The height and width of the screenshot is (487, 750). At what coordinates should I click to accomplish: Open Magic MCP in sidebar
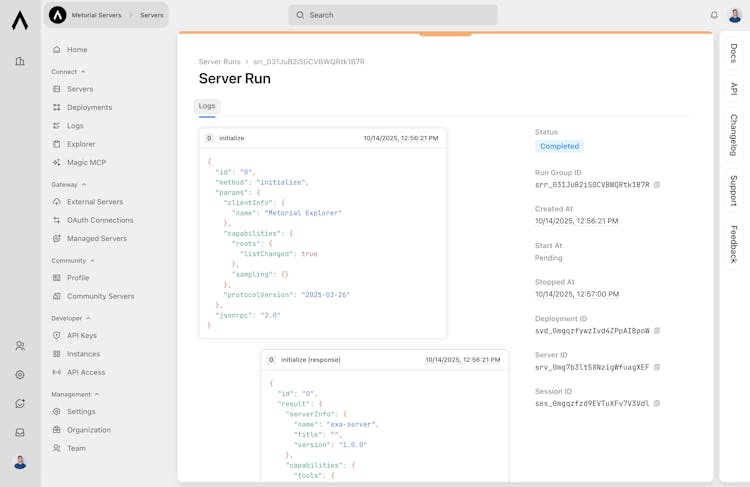(x=86, y=162)
